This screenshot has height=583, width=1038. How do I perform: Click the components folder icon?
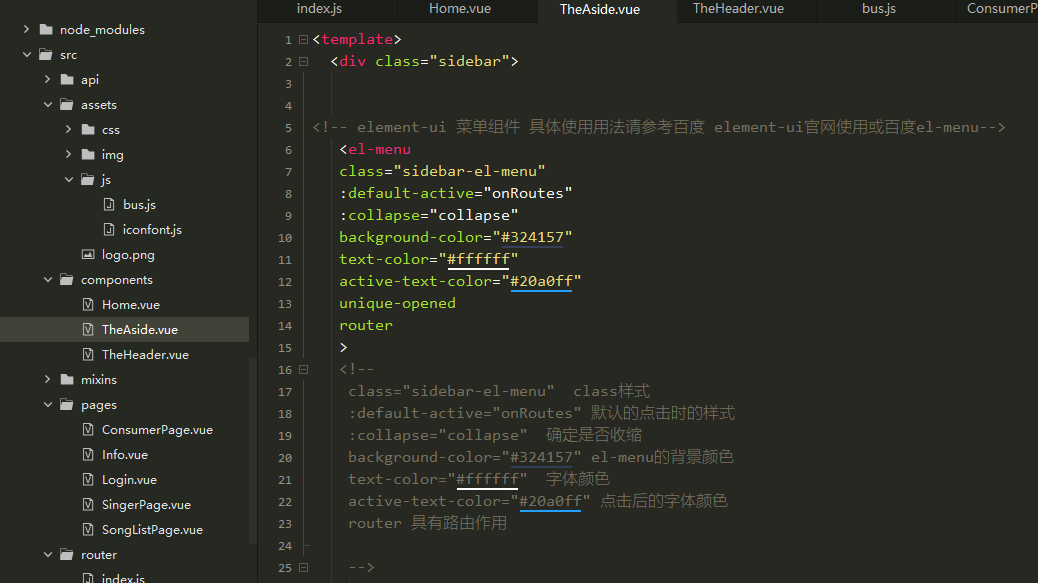pyautogui.click(x=67, y=279)
